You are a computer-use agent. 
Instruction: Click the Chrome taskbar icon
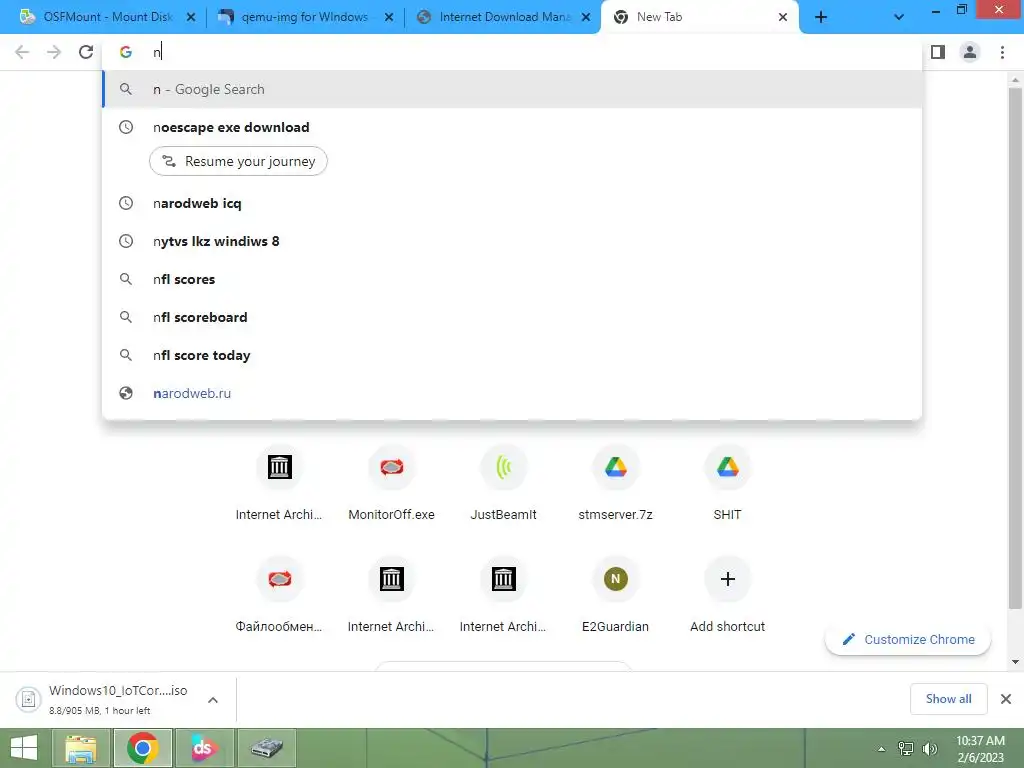[x=143, y=748]
